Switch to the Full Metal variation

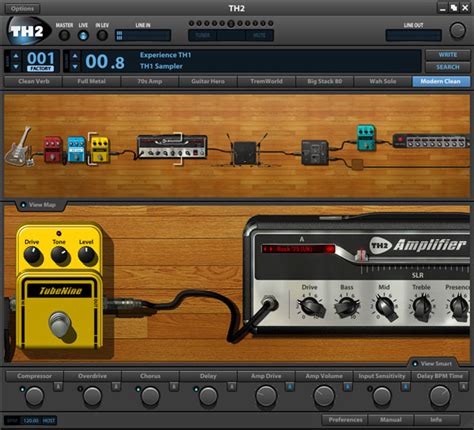[x=91, y=81]
